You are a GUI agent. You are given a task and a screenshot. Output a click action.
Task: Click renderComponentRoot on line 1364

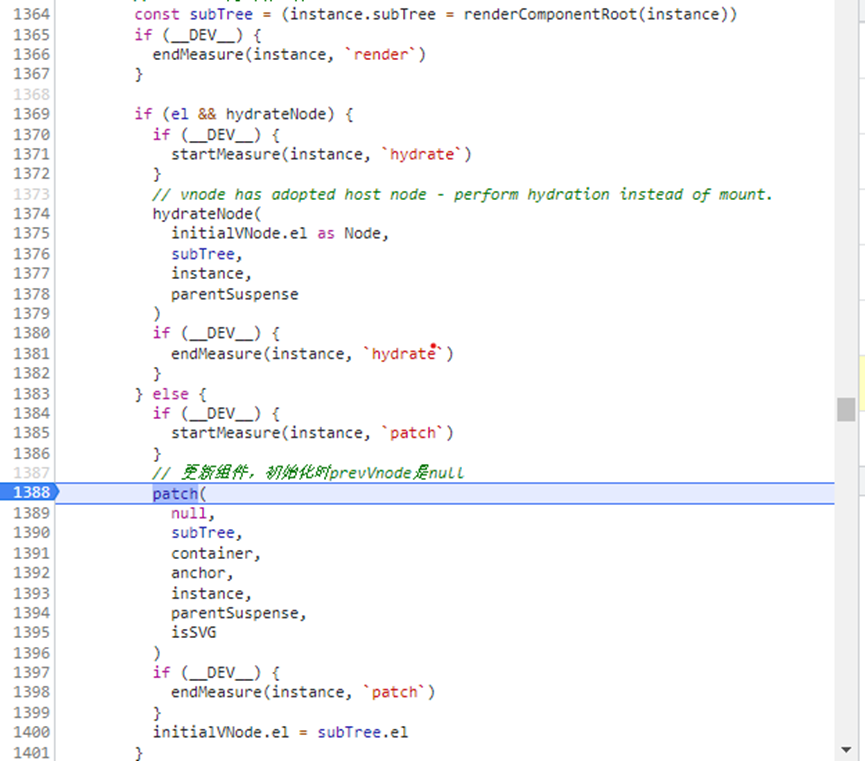pyautogui.click(x=551, y=14)
